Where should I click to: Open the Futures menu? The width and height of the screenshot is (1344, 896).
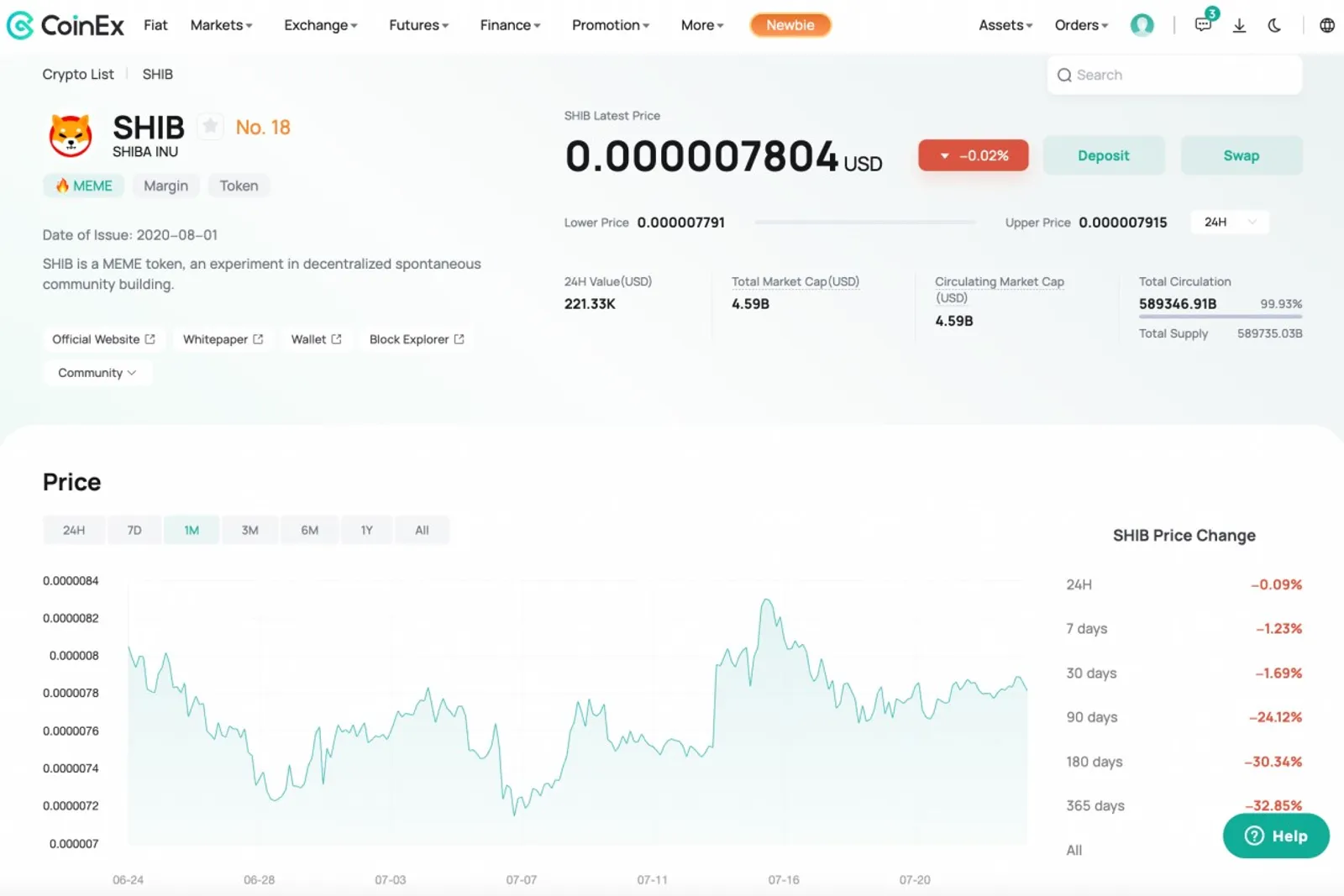coord(418,25)
